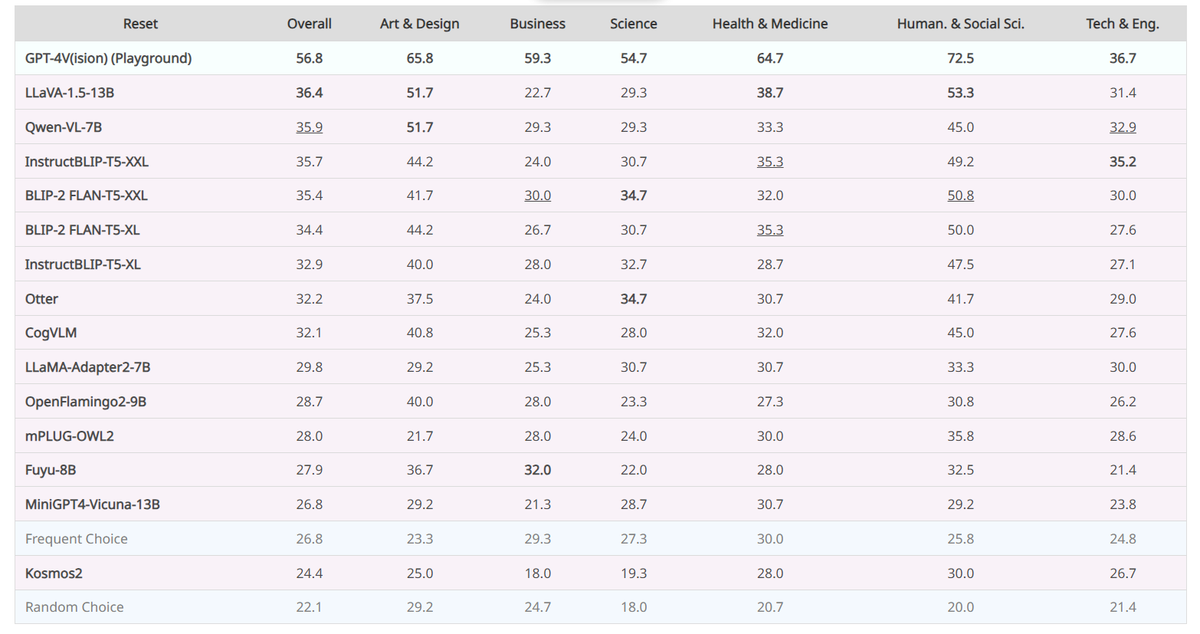This screenshot has width=1200, height=634.
Task: Click the Business column header
Action: click(537, 24)
